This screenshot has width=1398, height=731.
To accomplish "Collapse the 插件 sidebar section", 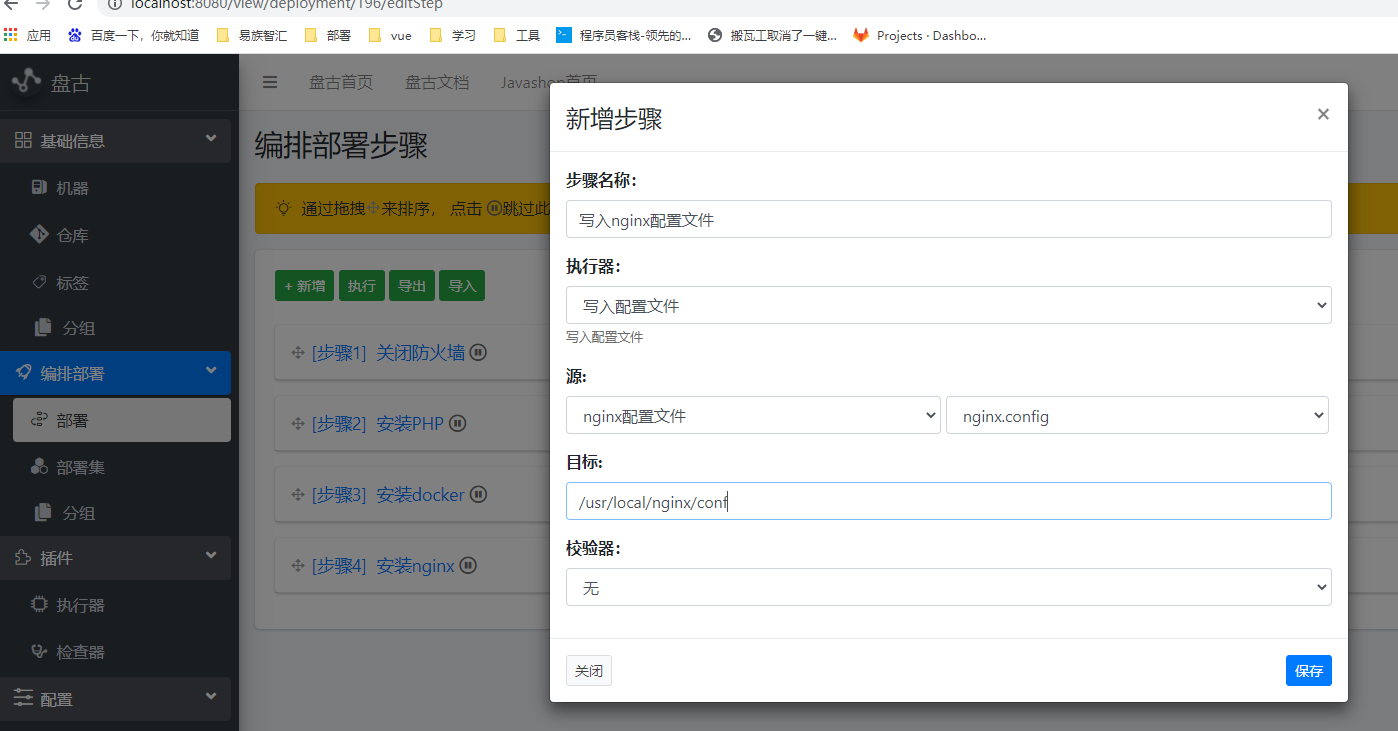I will [x=115, y=557].
